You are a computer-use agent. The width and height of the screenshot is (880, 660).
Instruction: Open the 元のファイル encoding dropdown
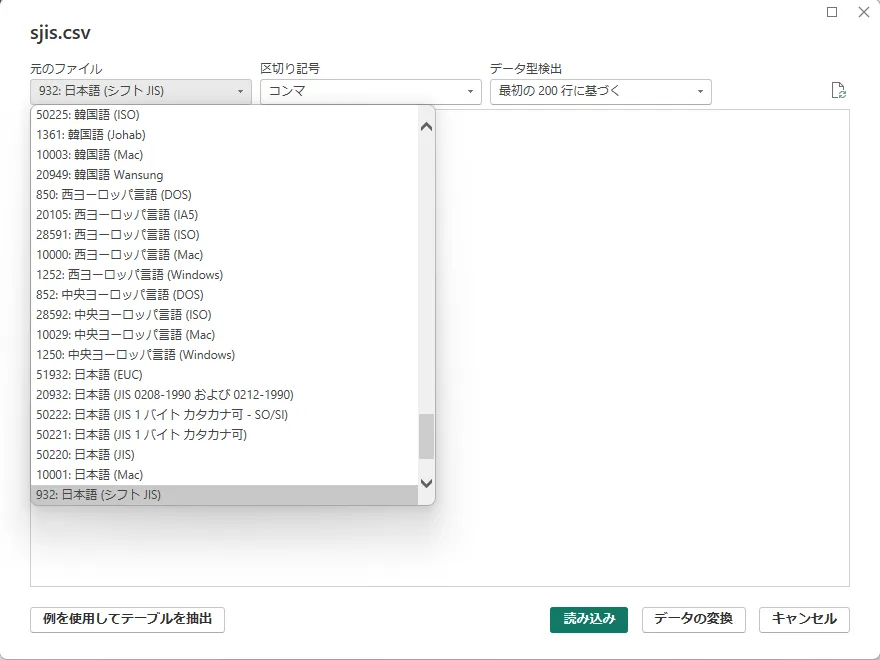click(x=141, y=91)
